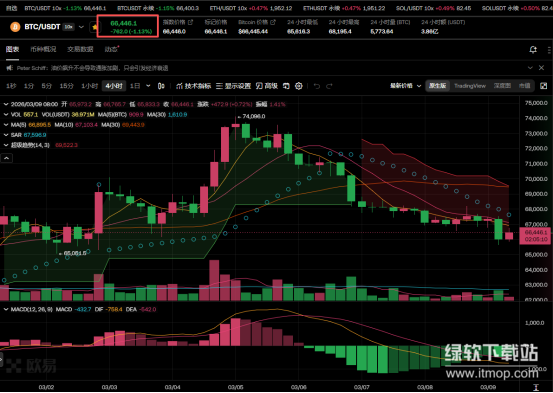
Task: Open 技术指标 indicators button
Action: (x=193, y=86)
